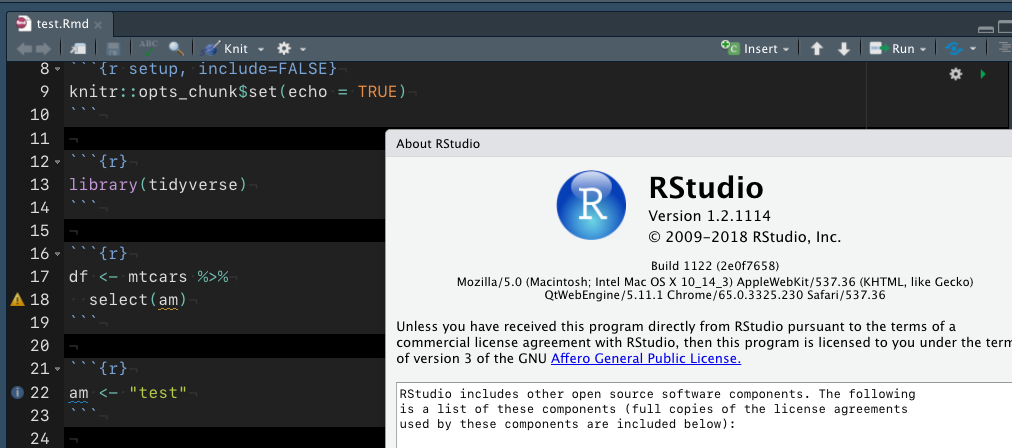The height and width of the screenshot is (448, 1012).
Task: Run ABC spell check on document
Action: (x=148, y=48)
